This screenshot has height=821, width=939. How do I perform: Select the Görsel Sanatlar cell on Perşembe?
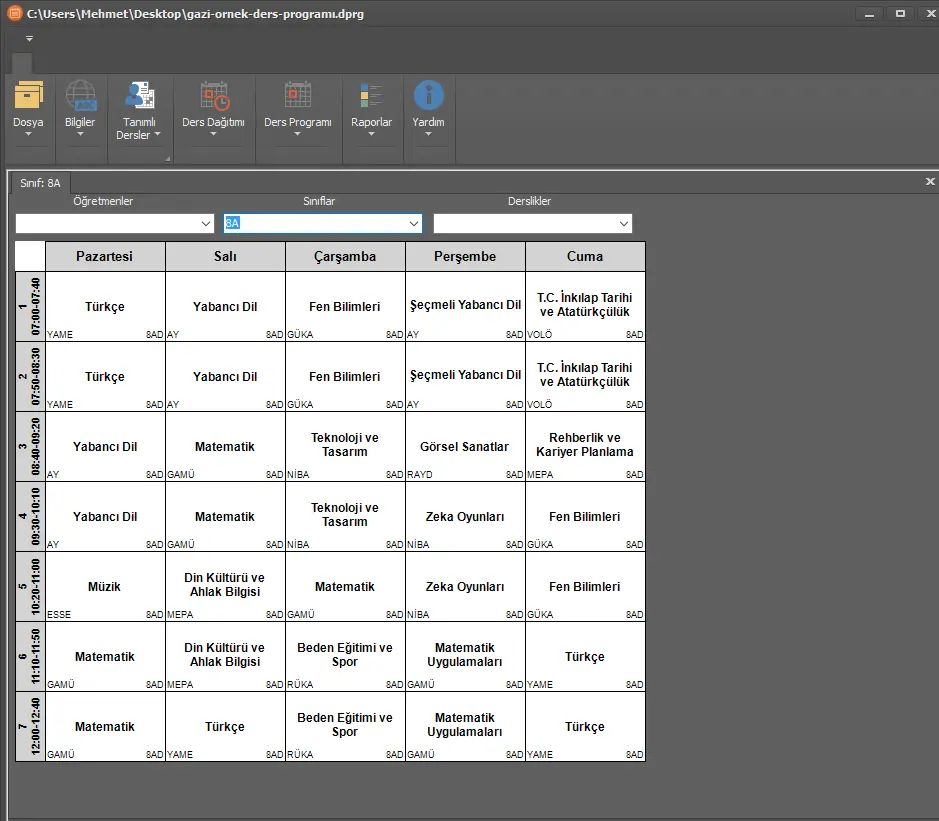pos(465,447)
